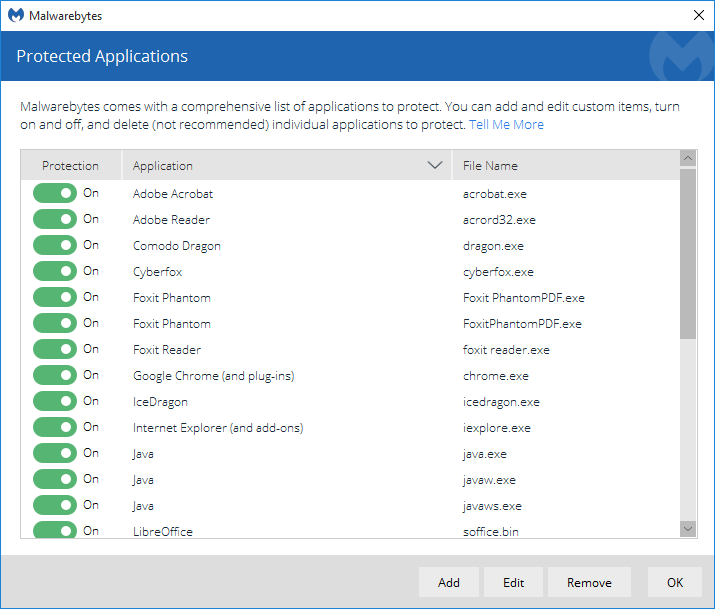The image size is (715, 609).
Task: Click the FoxitPhantomPDF.exe file name
Action: tap(523, 324)
